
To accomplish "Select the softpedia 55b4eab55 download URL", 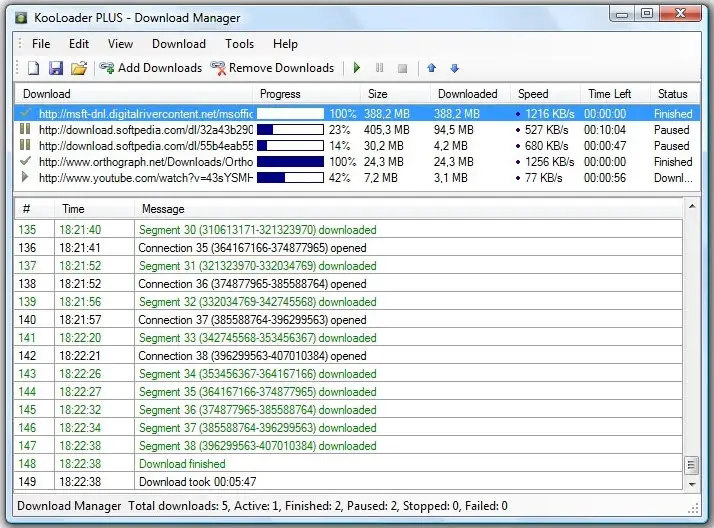I will pyautogui.click(x=146, y=146).
